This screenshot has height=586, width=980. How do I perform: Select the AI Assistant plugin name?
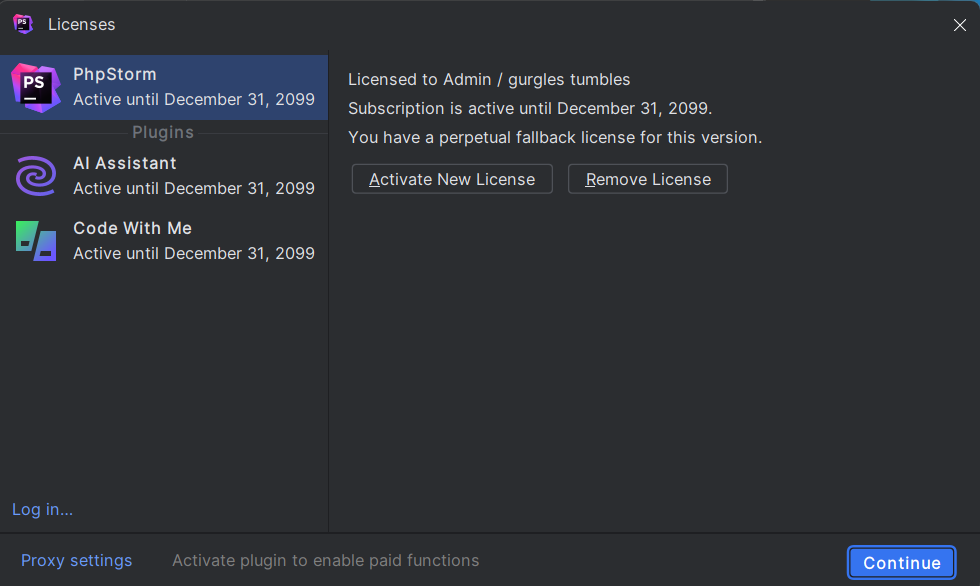[125, 163]
